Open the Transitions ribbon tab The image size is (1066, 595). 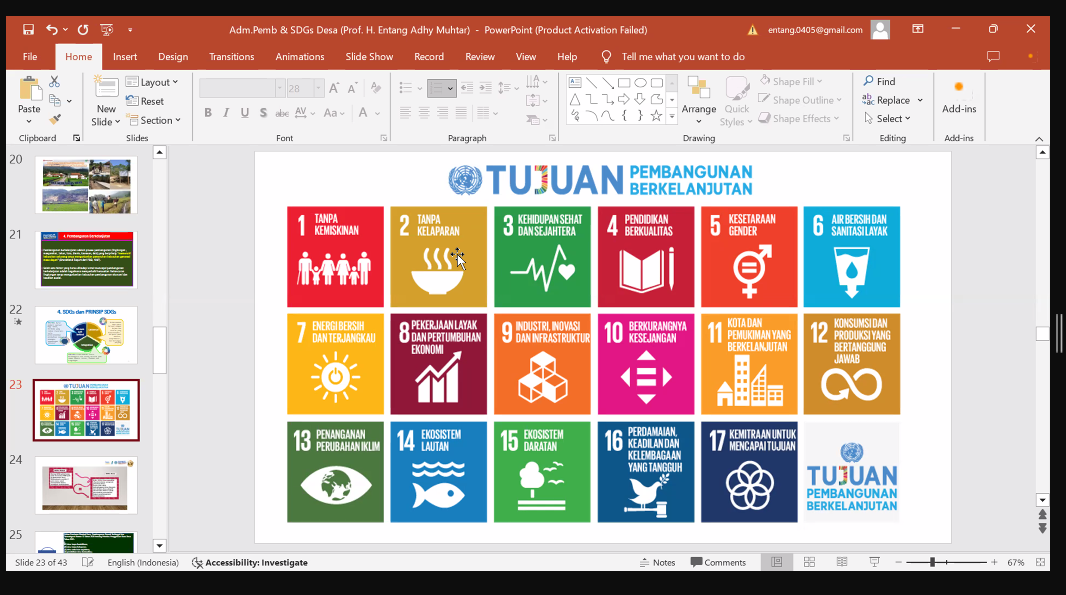click(x=231, y=57)
